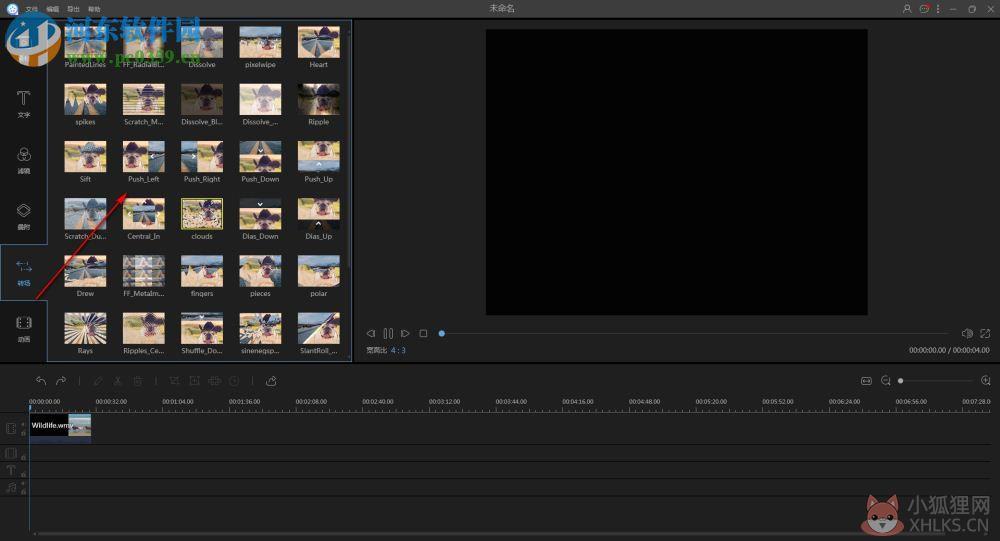Open the 4:3 aspect ratio selector
The width and height of the screenshot is (1000, 541).
(398, 350)
